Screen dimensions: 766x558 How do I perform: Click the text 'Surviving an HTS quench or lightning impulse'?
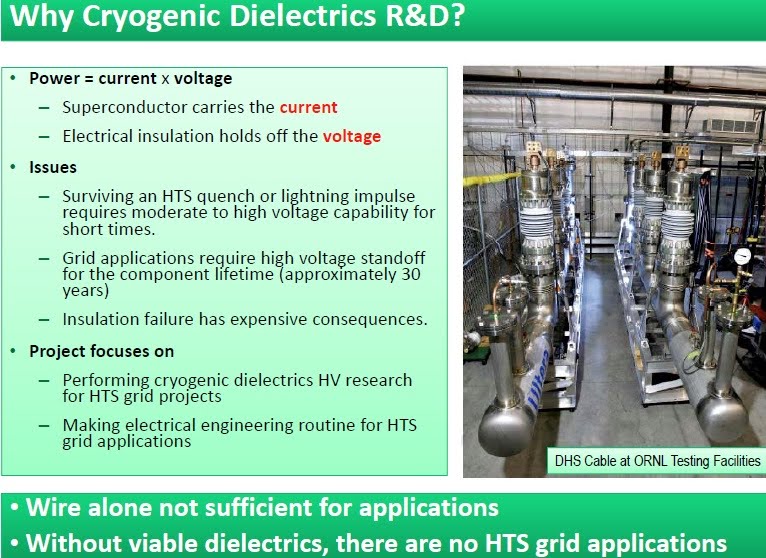(x=238, y=196)
